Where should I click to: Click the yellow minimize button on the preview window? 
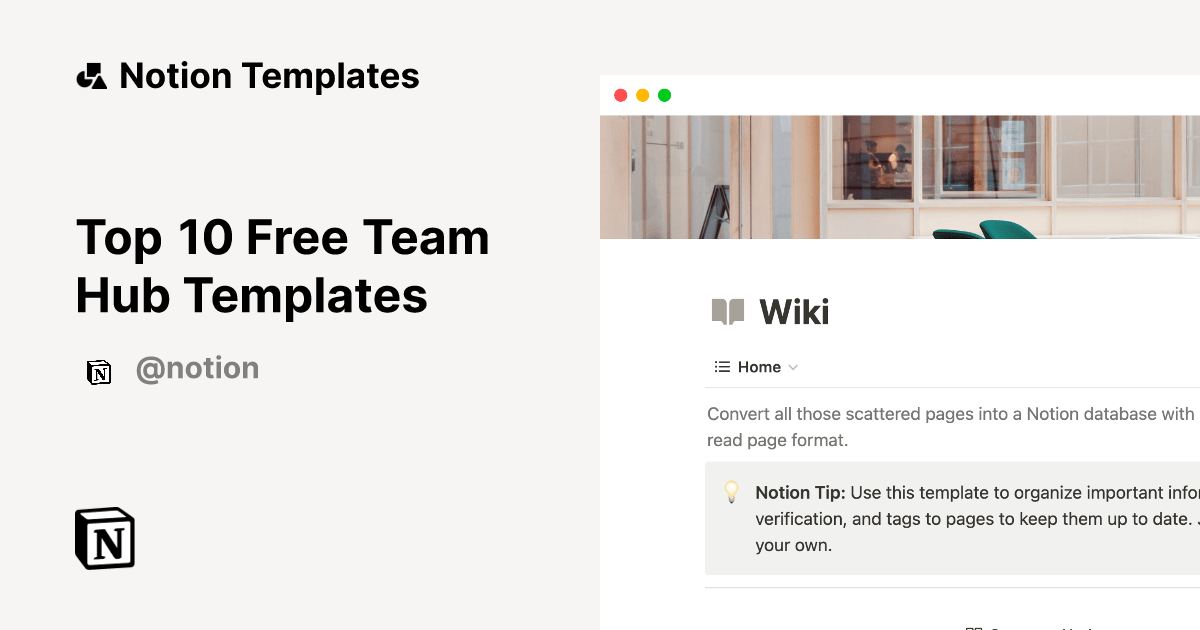(642, 95)
